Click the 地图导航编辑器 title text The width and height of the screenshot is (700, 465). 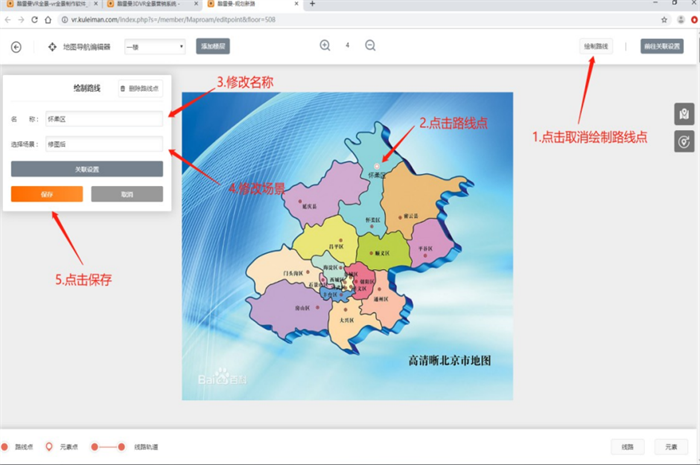click(x=87, y=47)
